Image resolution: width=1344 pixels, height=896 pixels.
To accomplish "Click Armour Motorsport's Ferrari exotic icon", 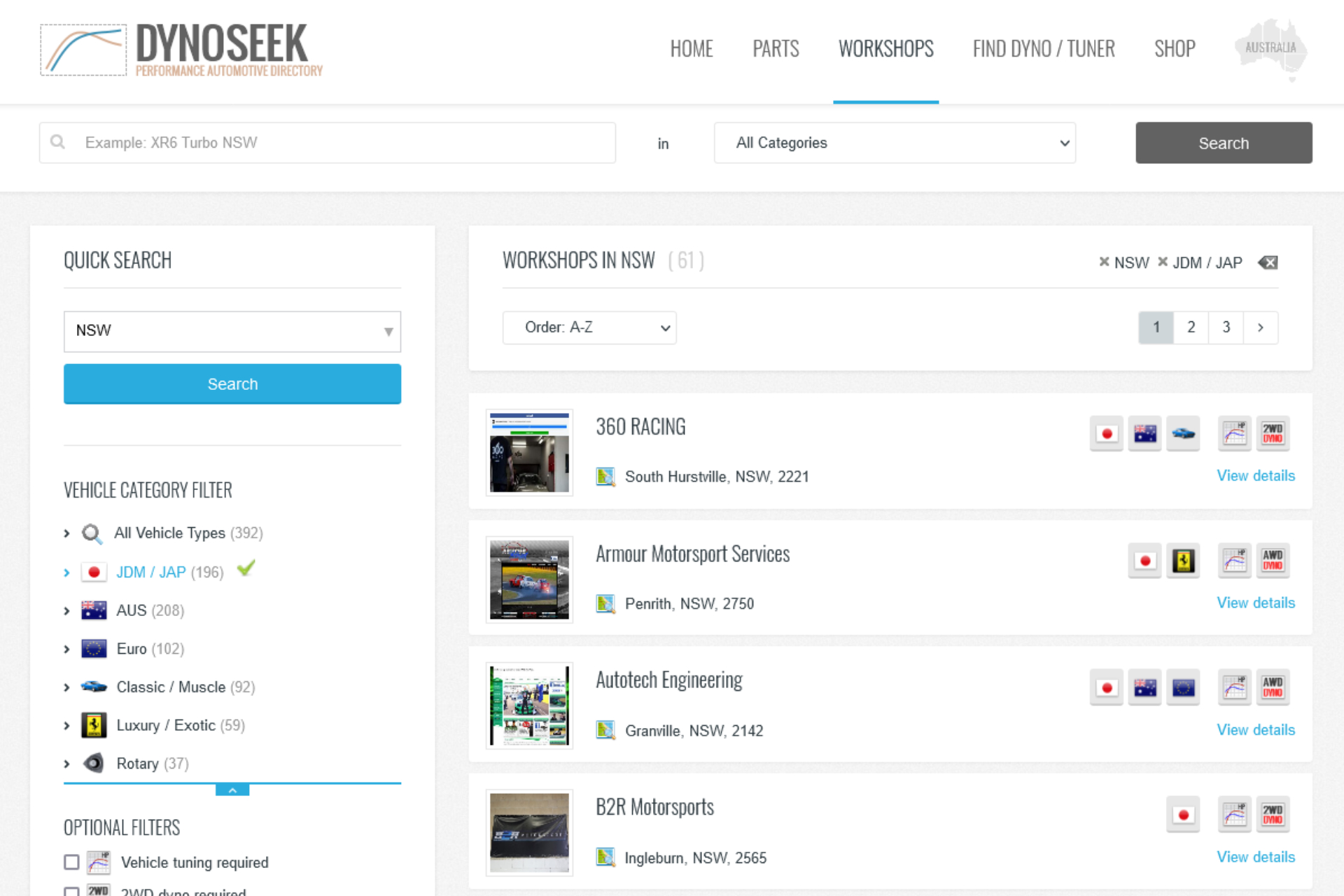I will (x=1184, y=561).
